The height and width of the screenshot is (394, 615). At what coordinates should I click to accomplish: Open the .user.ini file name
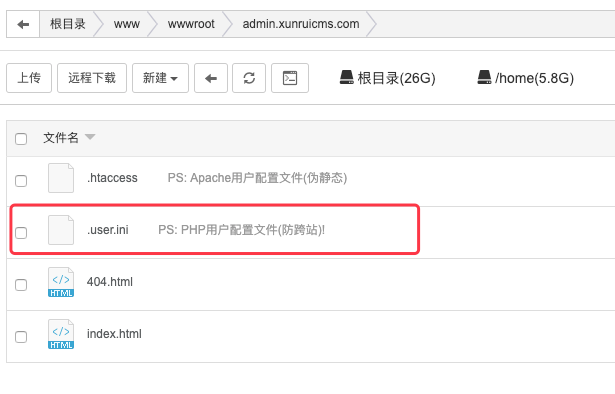[108, 230]
